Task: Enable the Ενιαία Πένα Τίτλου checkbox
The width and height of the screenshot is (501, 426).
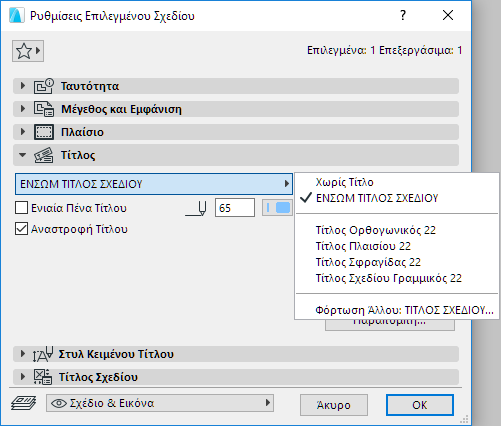Action: pyautogui.click(x=21, y=208)
